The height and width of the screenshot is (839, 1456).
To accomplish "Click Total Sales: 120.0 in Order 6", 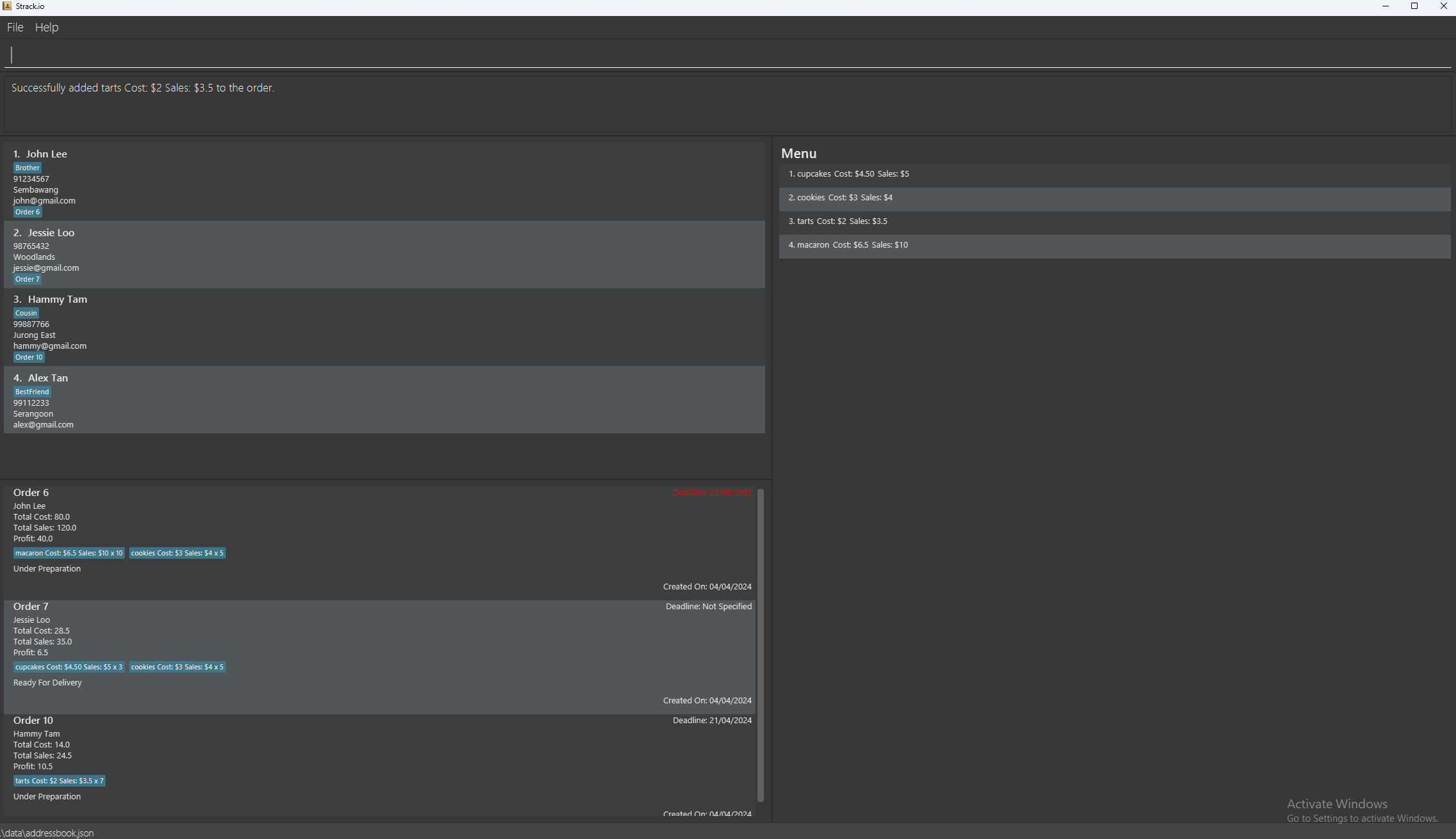I will pyautogui.click(x=45, y=528).
